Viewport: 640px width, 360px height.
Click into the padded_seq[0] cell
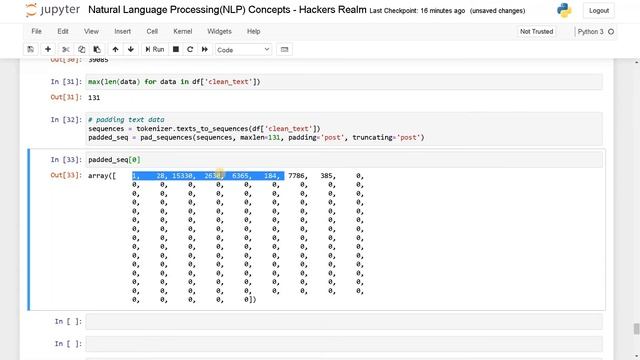(344, 160)
